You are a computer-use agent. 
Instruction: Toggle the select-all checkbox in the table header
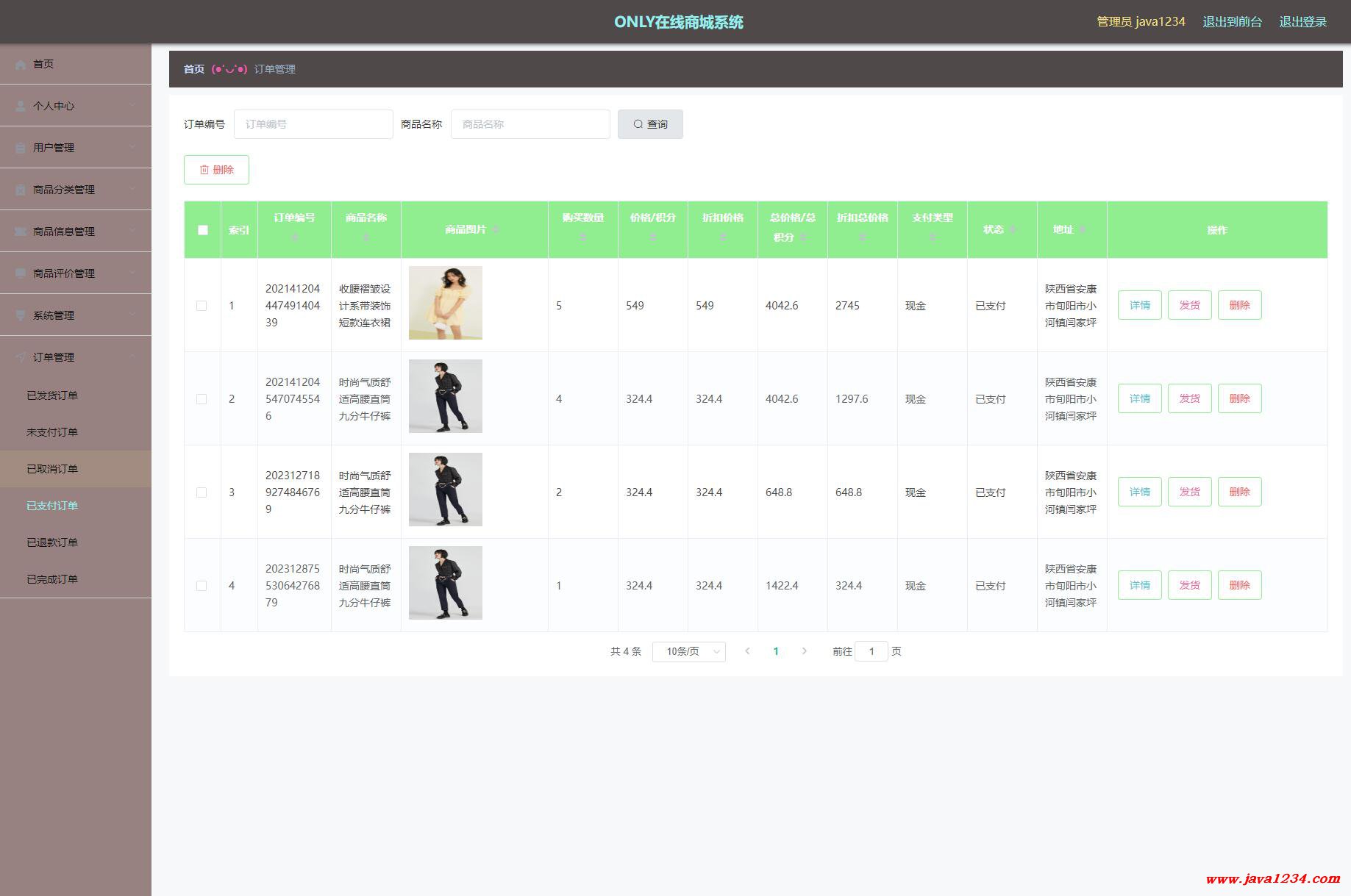[x=203, y=230]
